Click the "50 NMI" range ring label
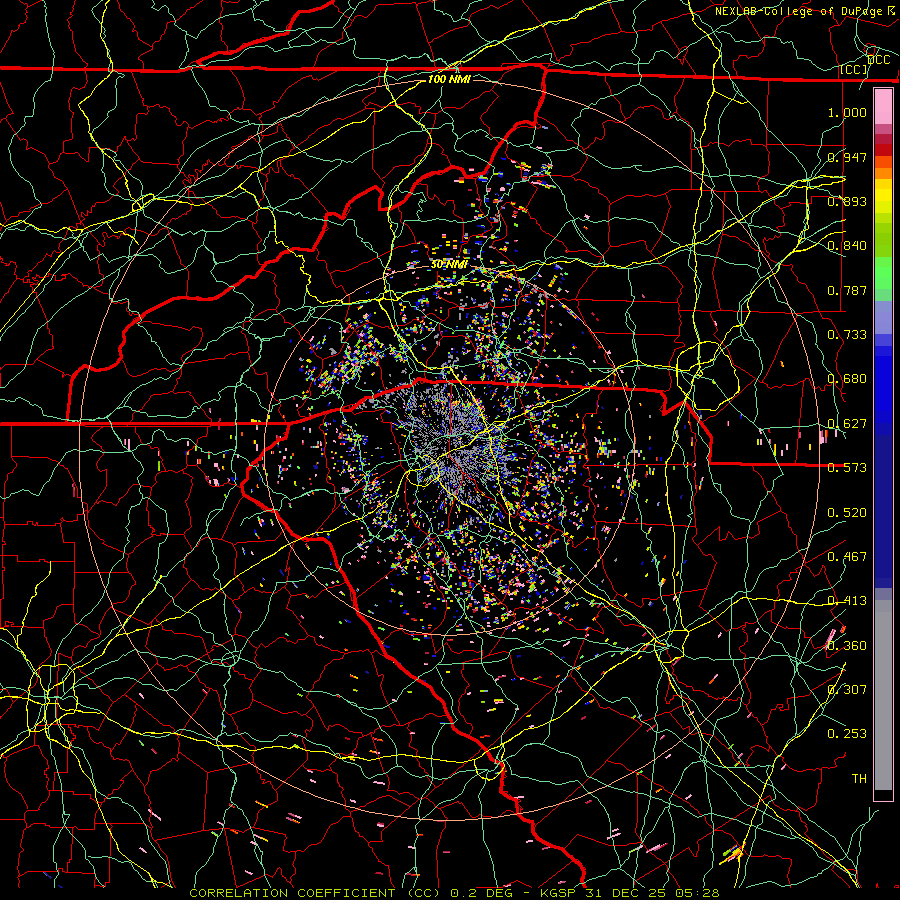 point(449,264)
